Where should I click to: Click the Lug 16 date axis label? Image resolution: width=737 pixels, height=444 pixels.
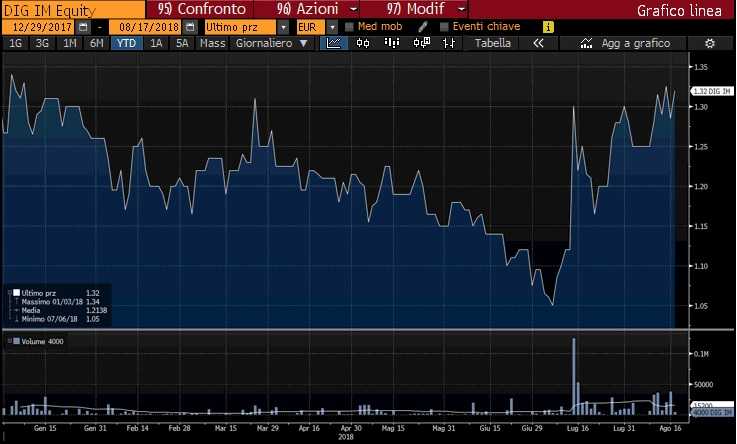tap(578, 428)
